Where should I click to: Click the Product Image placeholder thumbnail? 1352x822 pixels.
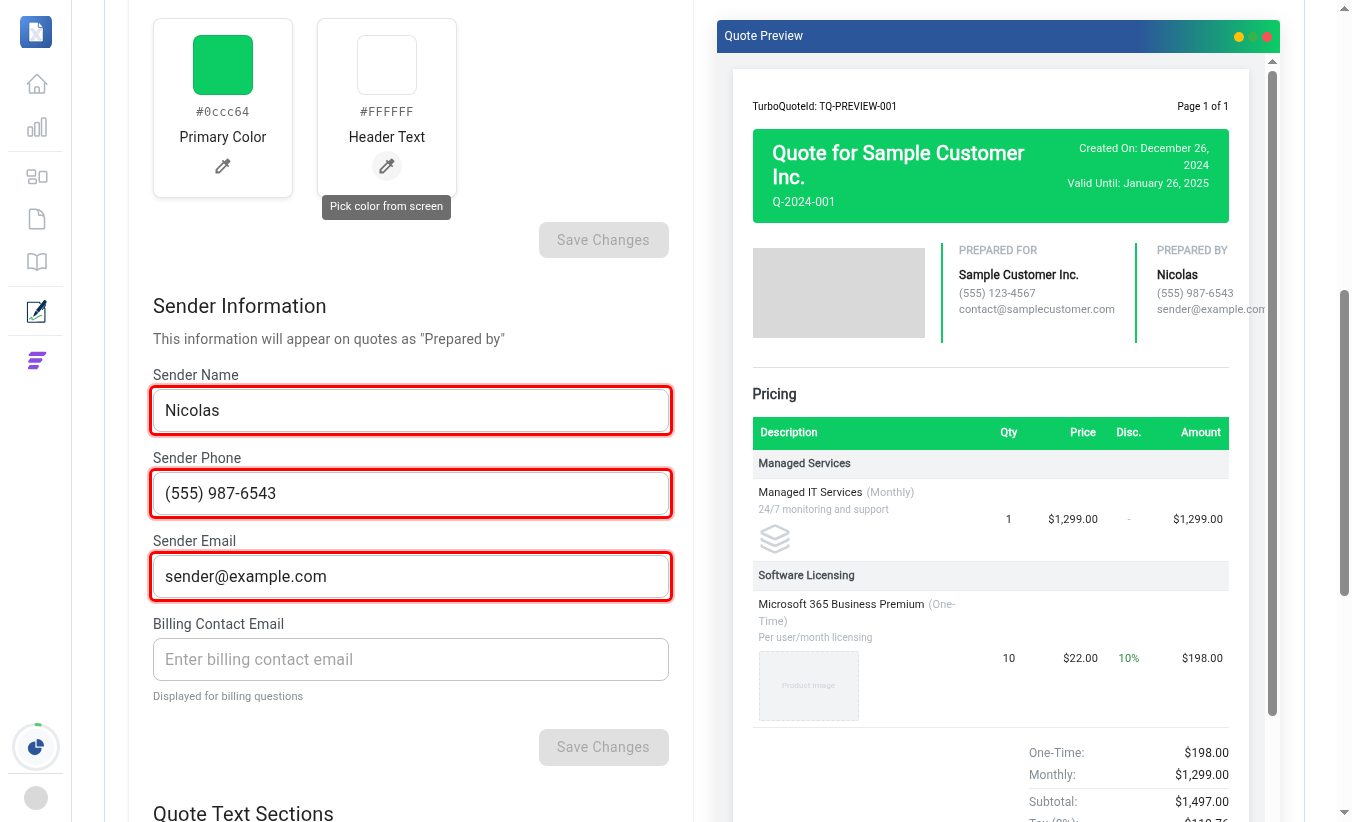pos(809,686)
